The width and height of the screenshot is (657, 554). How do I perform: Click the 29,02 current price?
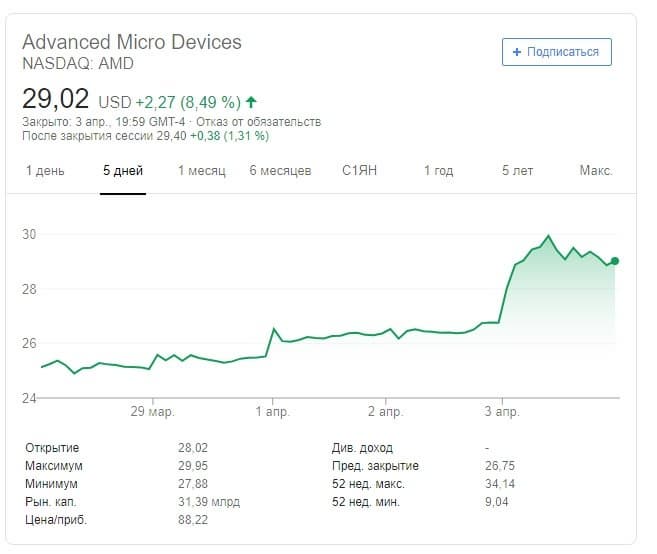(55, 99)
